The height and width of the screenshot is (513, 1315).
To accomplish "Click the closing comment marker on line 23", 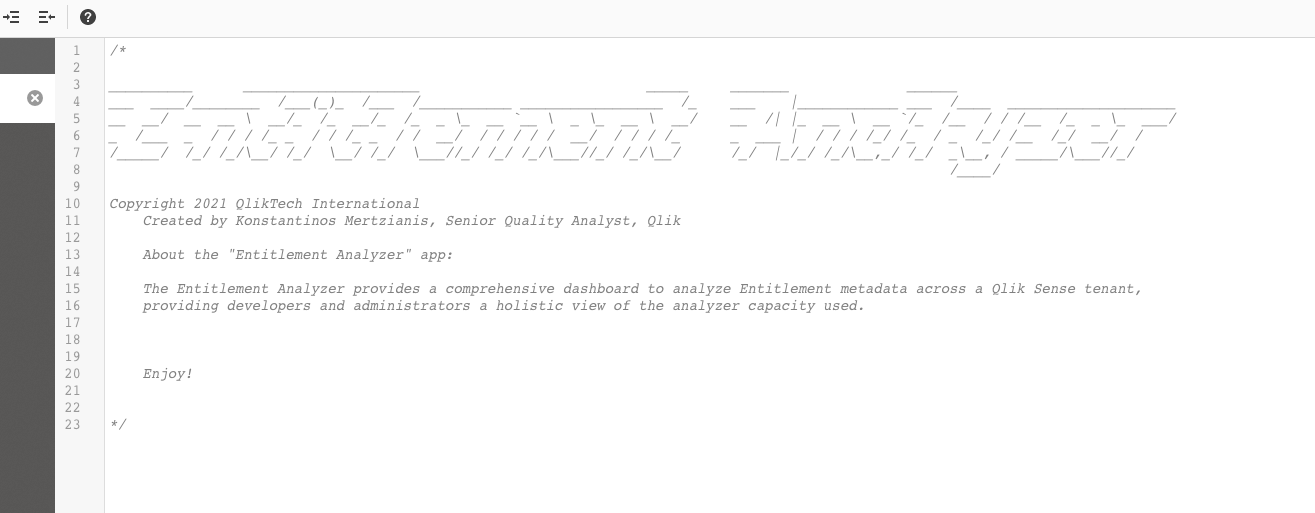I will 118,425.
